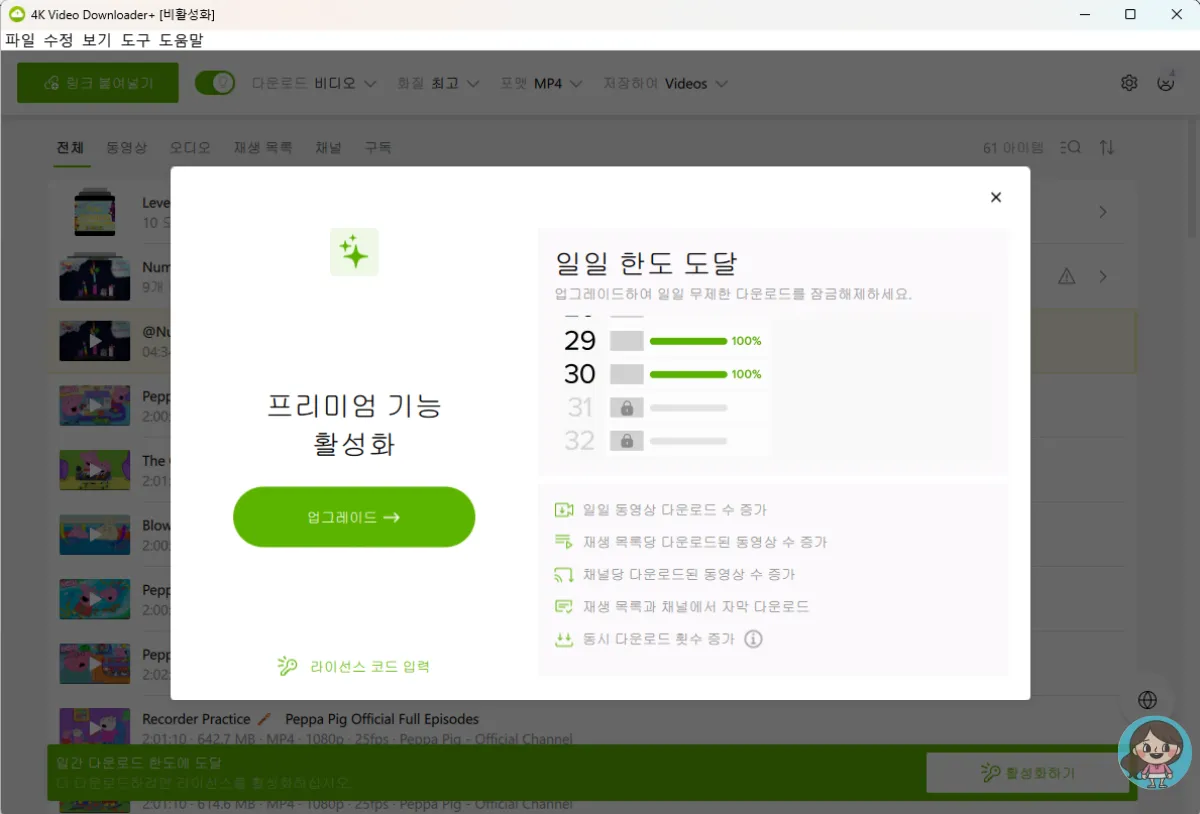The image size is (1200, 814).
Task: Open the 도구 menu
Action: [x=136, y=40]
